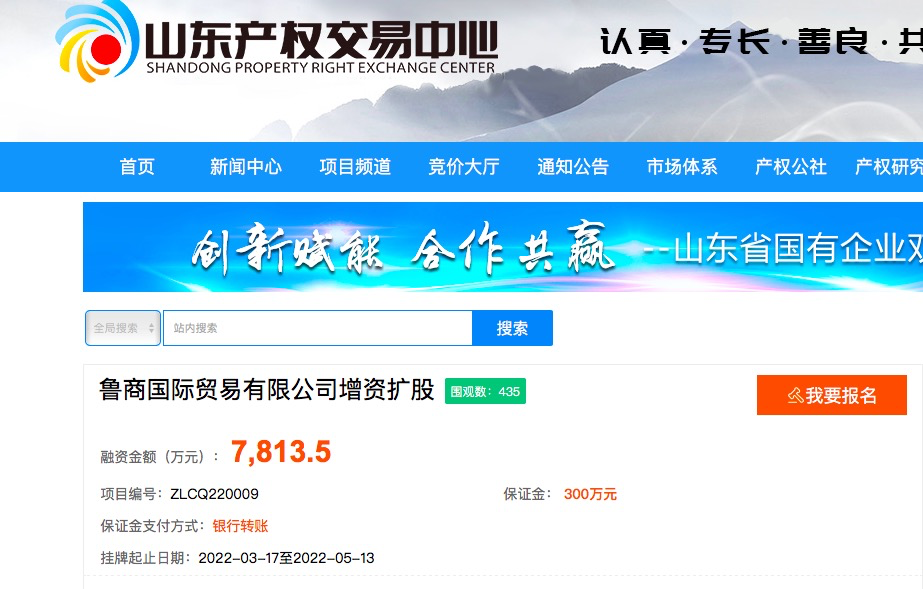Click the blue 搜索 button
This screenshot has width=923, height=589.
pyautogui.click(x=512, y=328)
